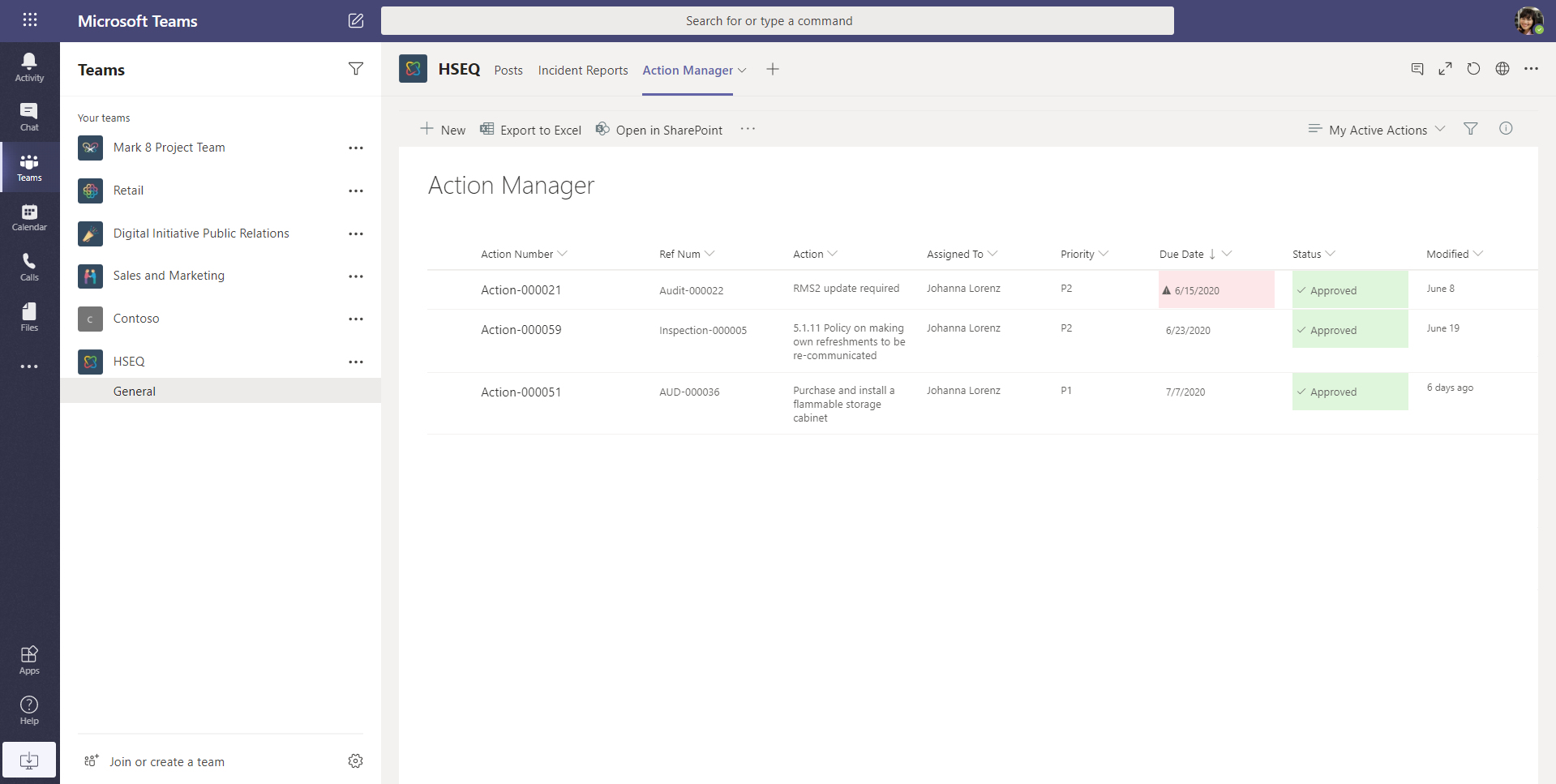Open the Contoso team
The width and height of the screenshot is (1556, 784).
[136, 319]
